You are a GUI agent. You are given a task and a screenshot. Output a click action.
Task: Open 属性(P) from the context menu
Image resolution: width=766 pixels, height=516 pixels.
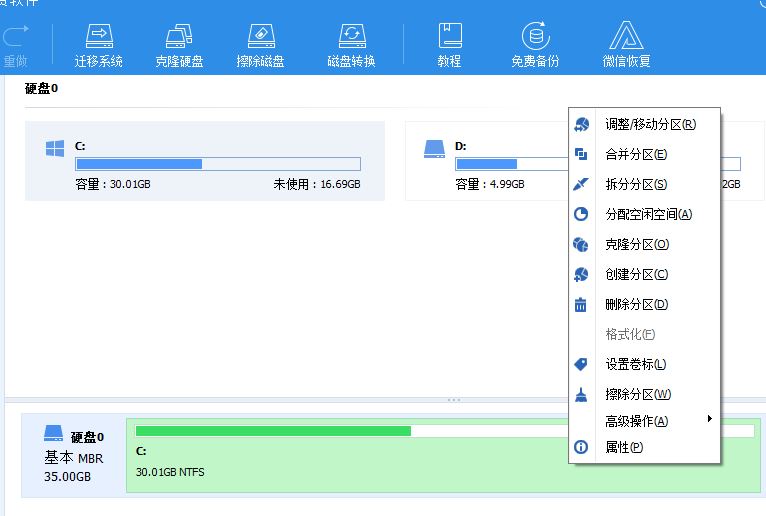click(644, 447)
